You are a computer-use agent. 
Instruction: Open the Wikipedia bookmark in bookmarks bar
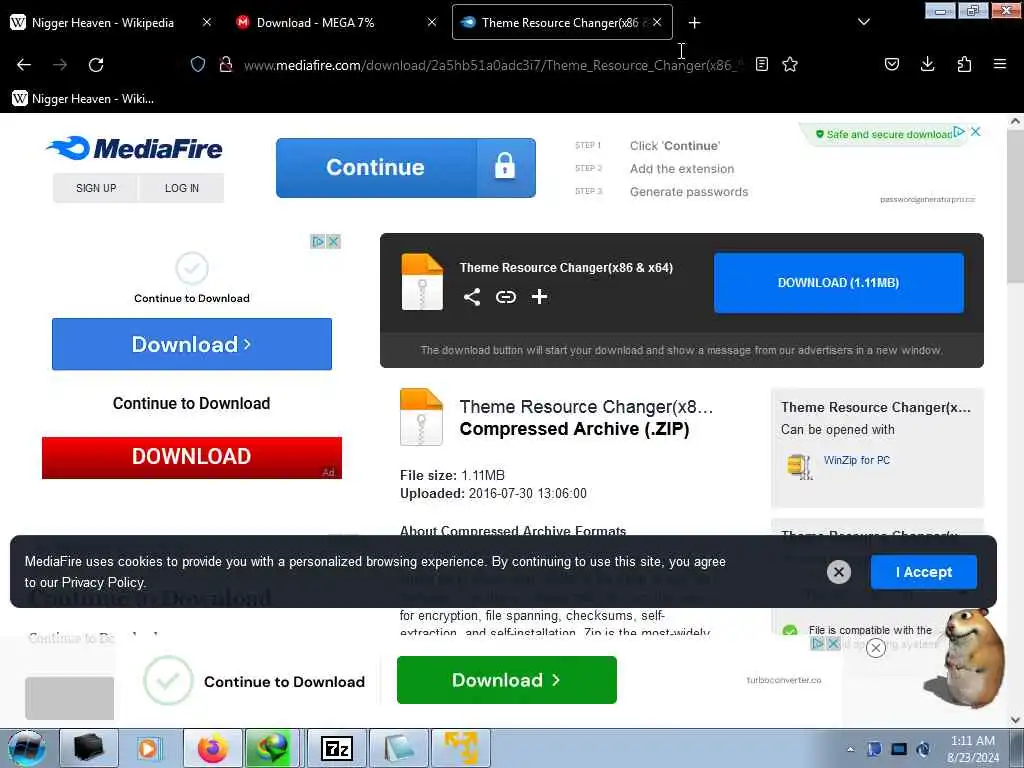click(x=84, y=99)
